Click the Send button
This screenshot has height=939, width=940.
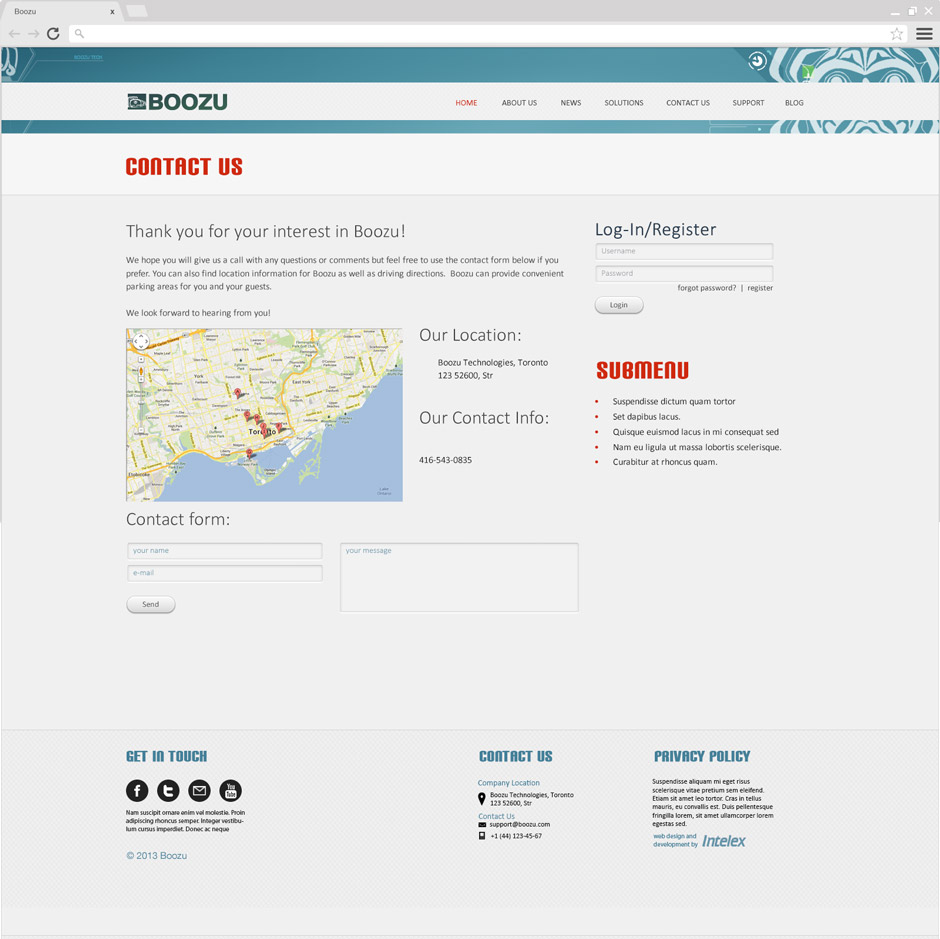click(150, 604)
